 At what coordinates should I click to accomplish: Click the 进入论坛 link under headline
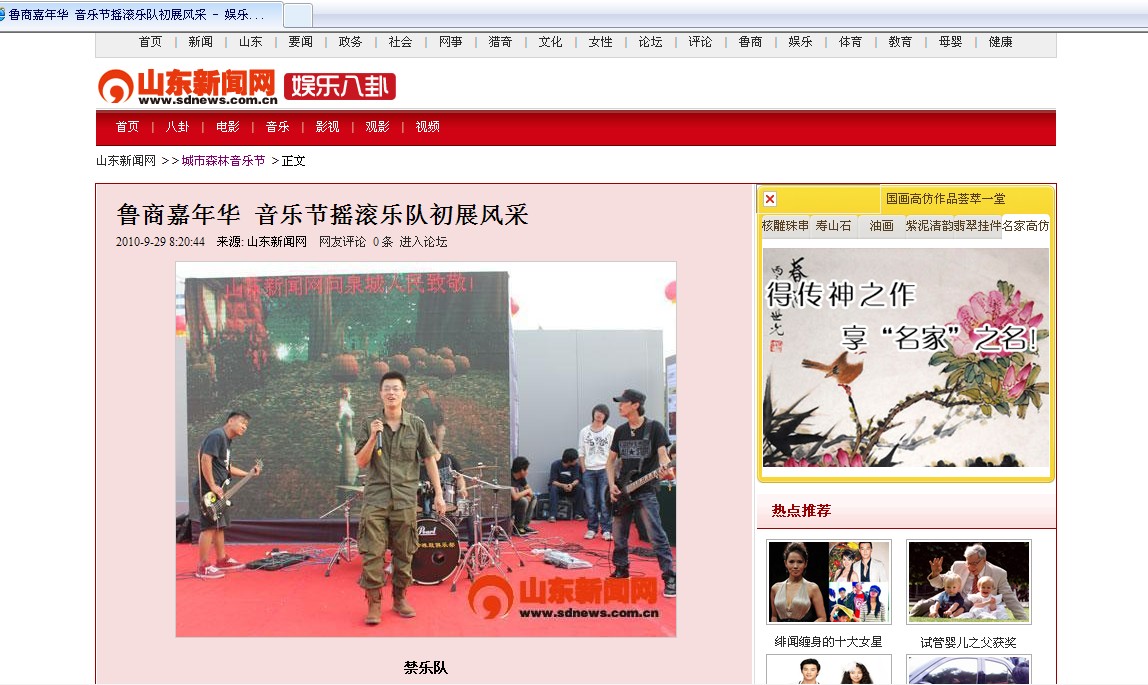(423, 242)
